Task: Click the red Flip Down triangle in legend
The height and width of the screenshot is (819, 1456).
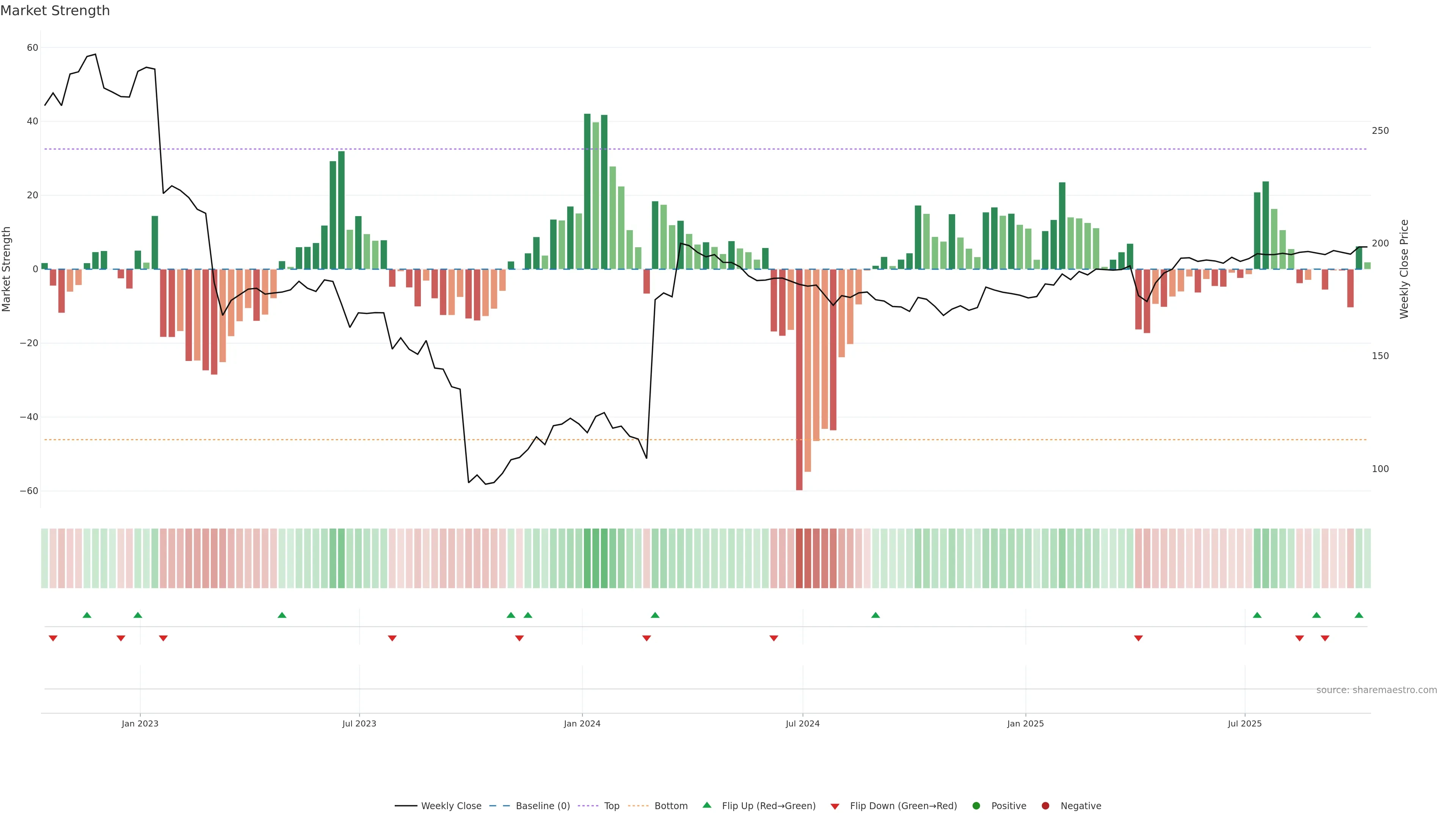Action: pyautogui.click(x=835, y=806)
